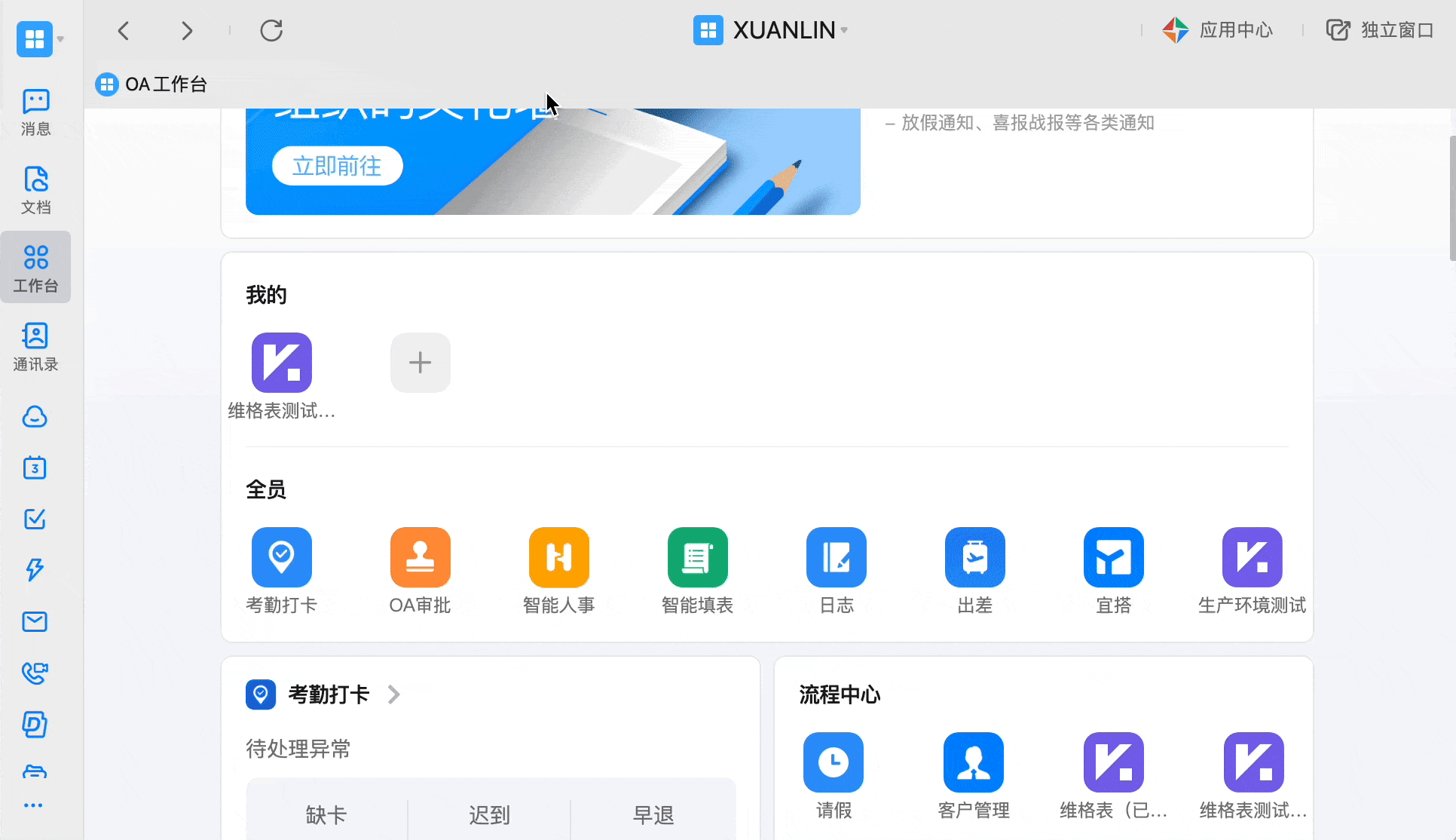The image size is (1456, 840).
Task: Expand the 考勤打卡 card chevron
Action: [x=393, y=694]
